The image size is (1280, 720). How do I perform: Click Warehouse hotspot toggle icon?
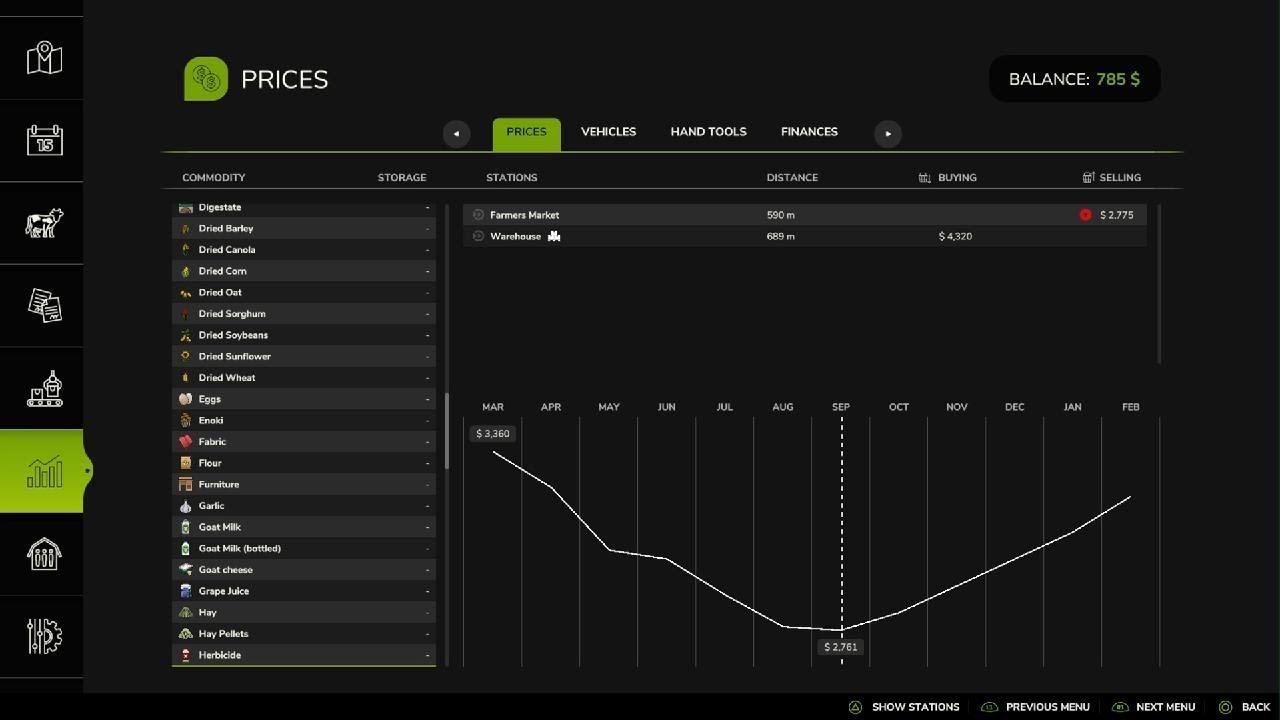[478, 236]
